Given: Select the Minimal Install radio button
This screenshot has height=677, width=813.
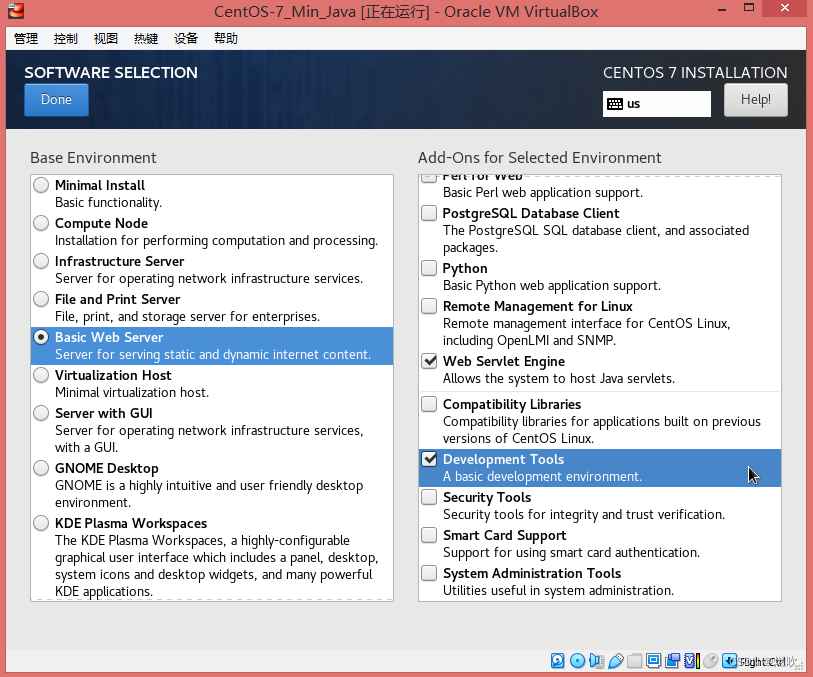Looking at the screenshot, I should pyautogui.click(x=41, y=185).
